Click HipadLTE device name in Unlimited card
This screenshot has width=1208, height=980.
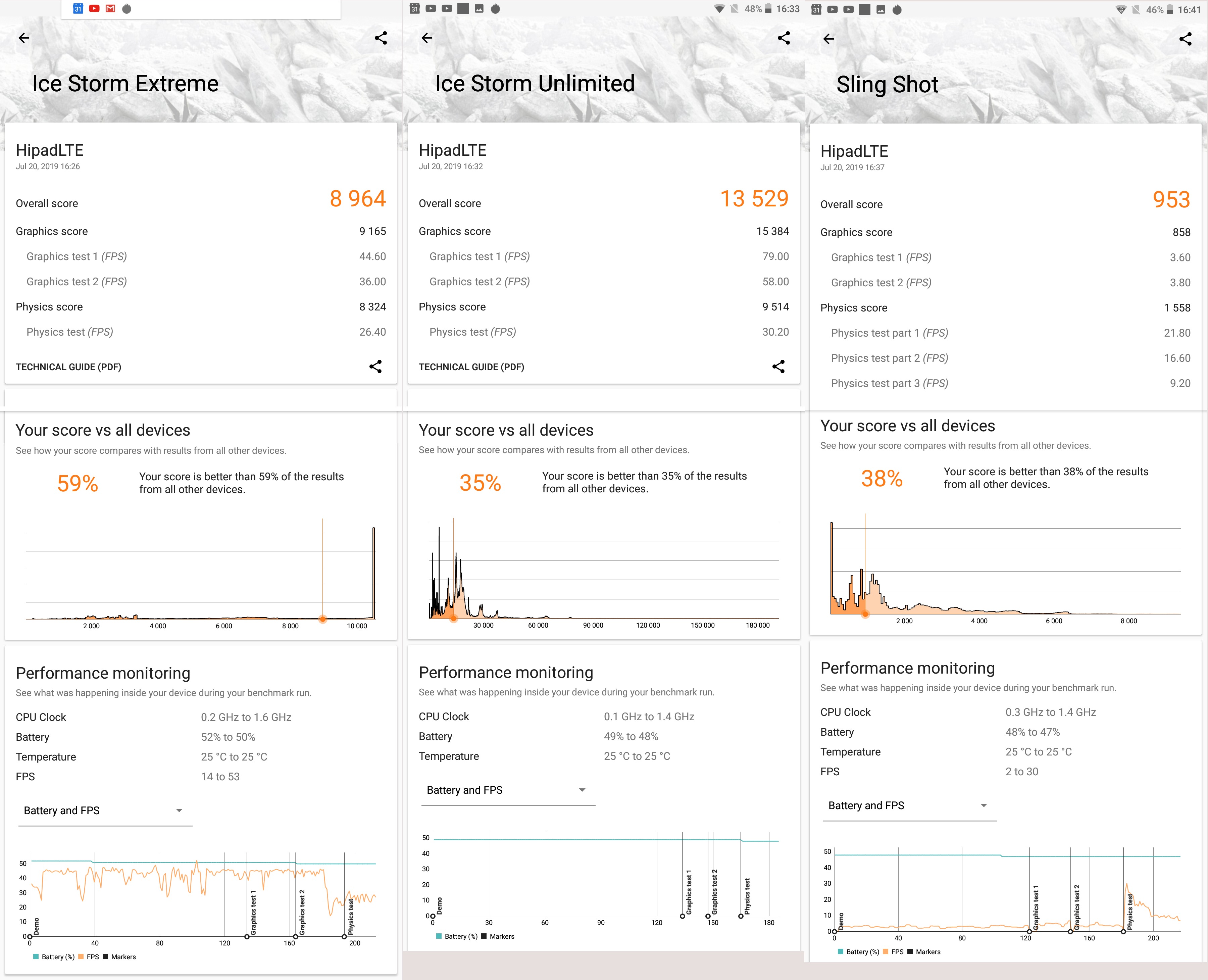[453, 150]
